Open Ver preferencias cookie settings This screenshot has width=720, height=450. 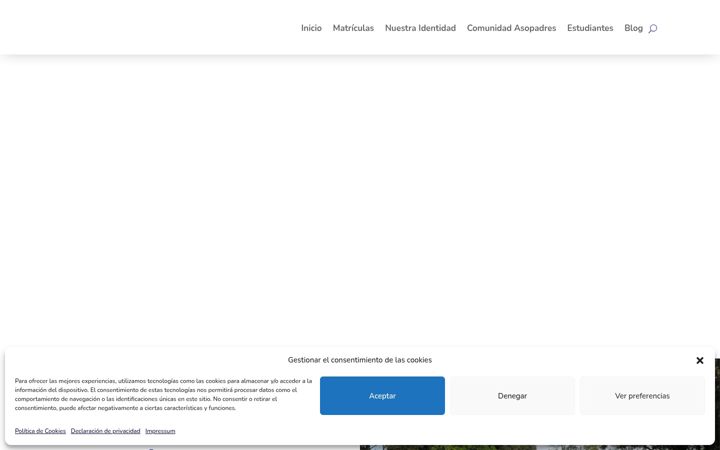[x=642, y=395]
